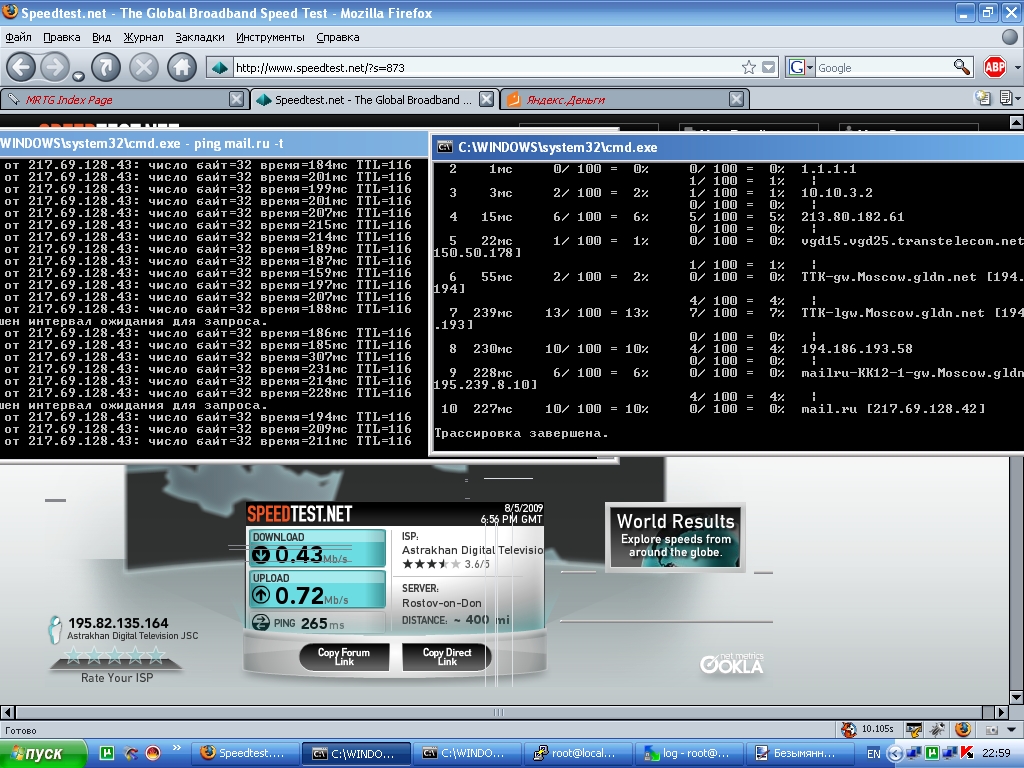
Task: Open the address bar history dropdown
Action: [x=769, y=67]
